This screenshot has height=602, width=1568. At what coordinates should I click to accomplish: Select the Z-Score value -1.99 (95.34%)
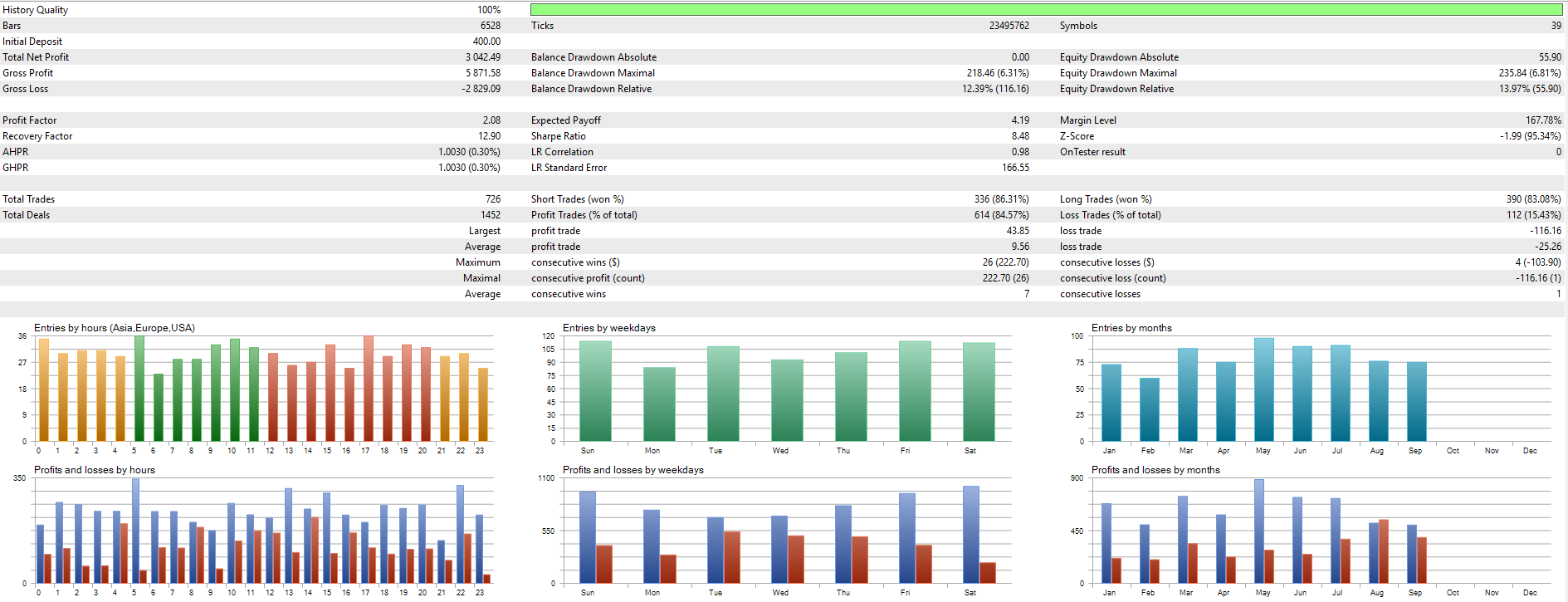pyautogui.click(x=1530, y=136)
